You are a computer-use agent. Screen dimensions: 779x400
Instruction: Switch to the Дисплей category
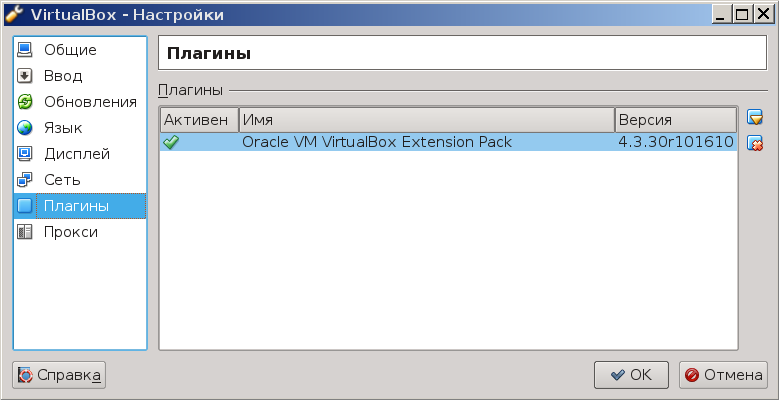(x=80, y=154)
